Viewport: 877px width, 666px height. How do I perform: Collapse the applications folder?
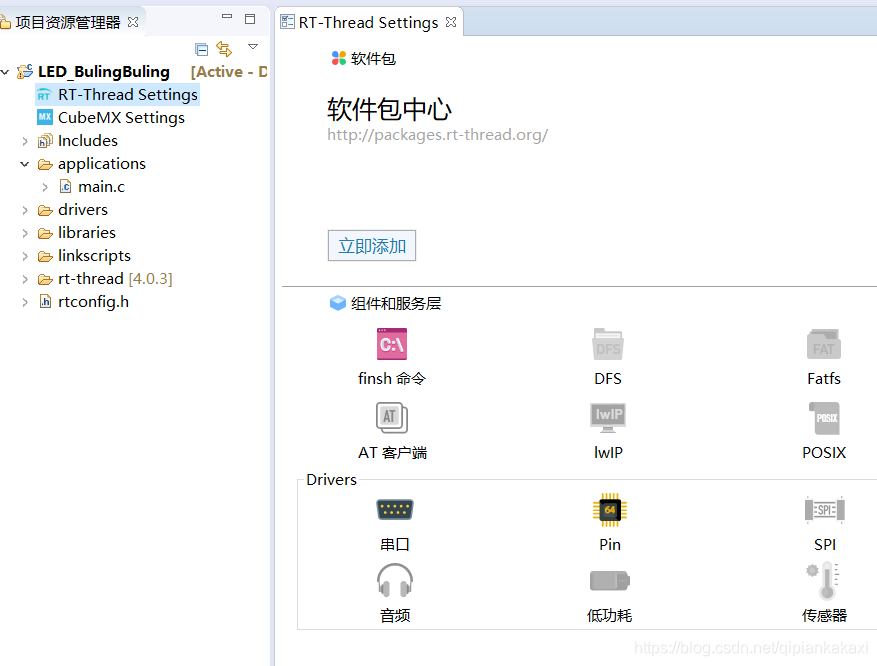coord(25,164)
